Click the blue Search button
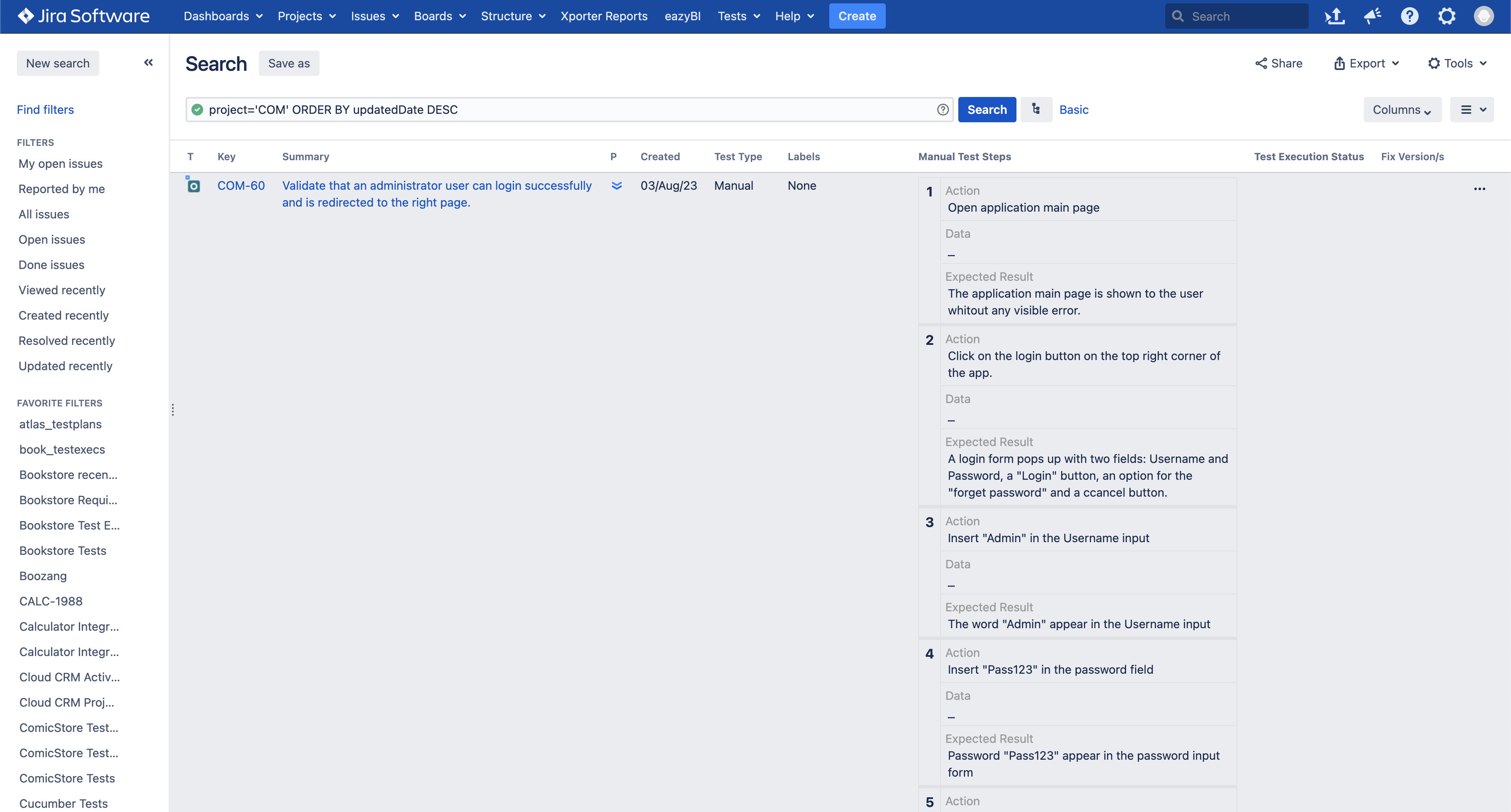1511x812 pixels. [x=987, y=110]
